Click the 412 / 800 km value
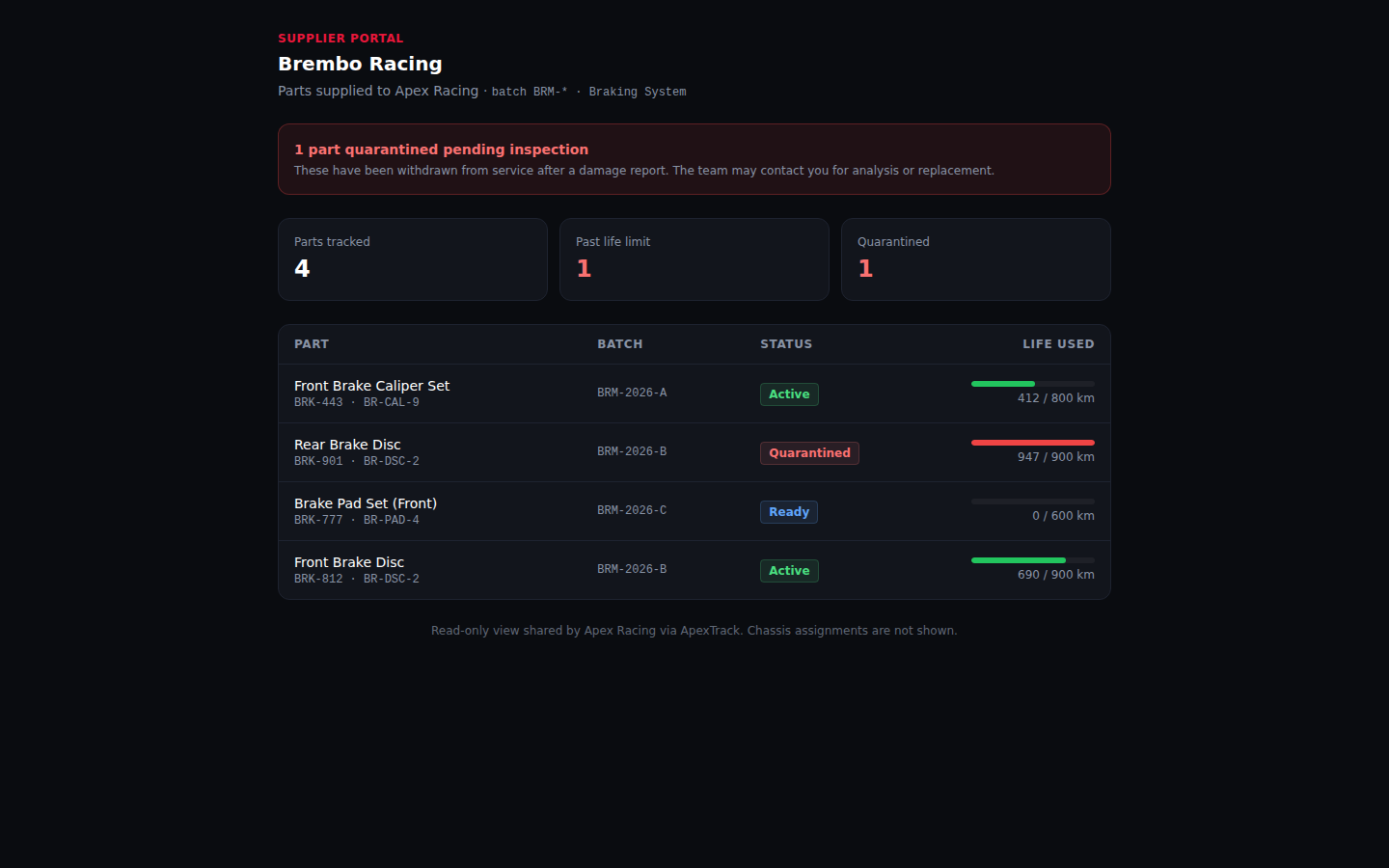 1056,398
